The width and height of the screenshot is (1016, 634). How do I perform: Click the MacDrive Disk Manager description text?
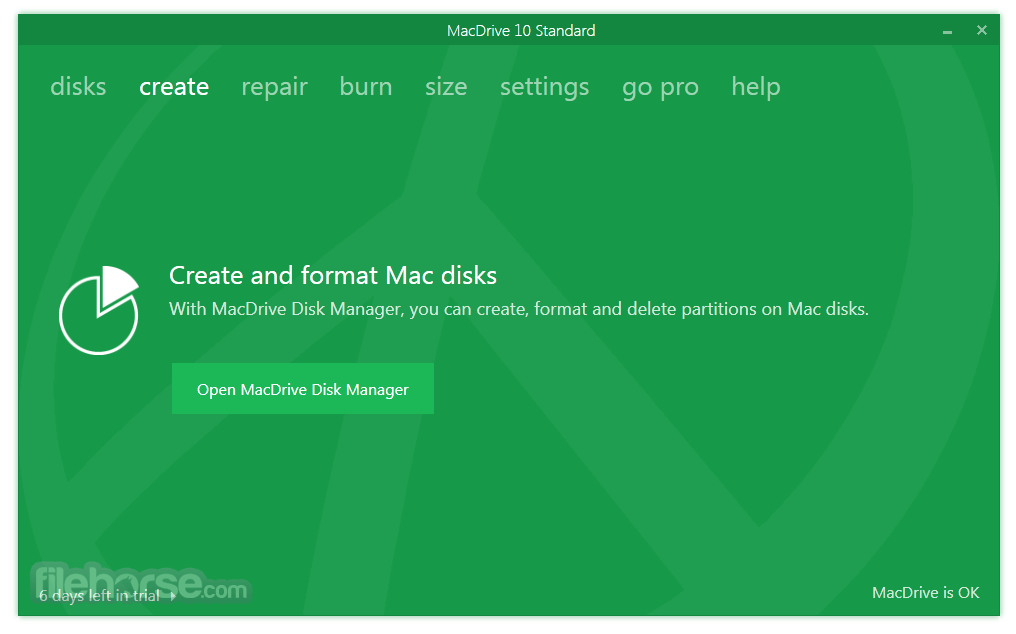tap(518, 309)
